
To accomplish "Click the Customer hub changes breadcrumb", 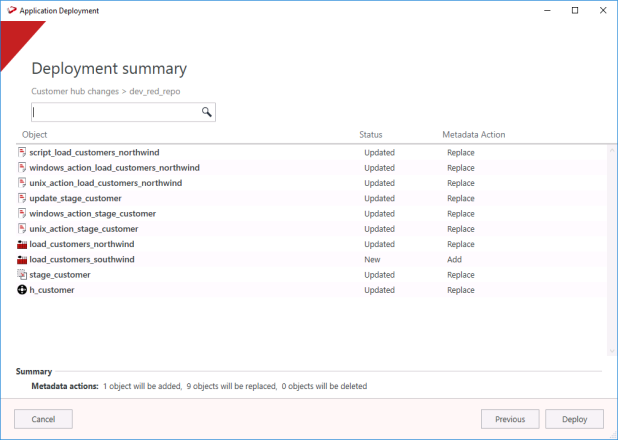I will (x=74, y=91).
